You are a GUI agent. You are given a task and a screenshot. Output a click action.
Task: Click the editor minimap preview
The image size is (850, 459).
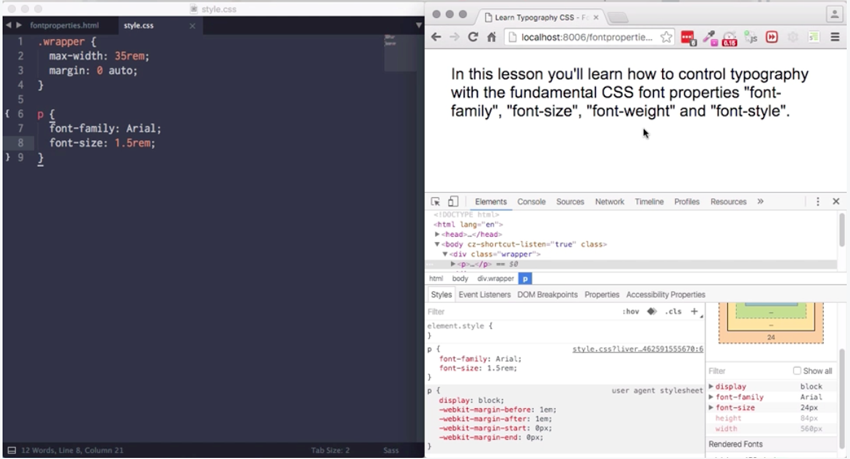pos(401,53)
